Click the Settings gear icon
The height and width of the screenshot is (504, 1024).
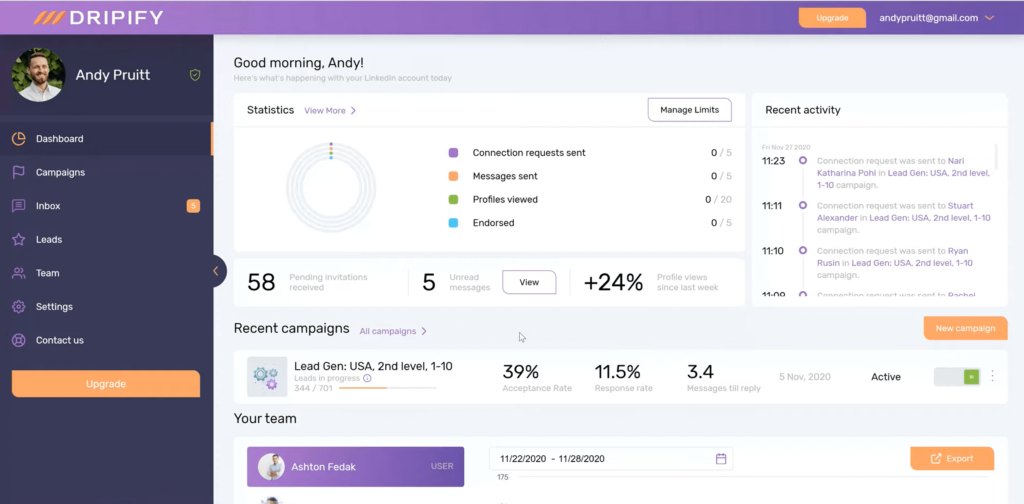click(18, 307)
